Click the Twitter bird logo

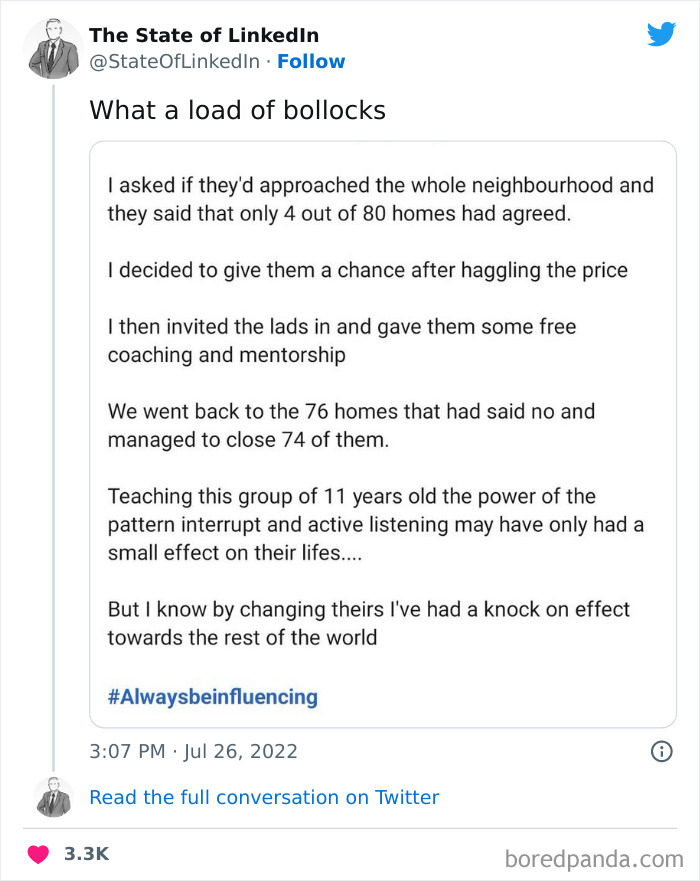tap(662, 34)
